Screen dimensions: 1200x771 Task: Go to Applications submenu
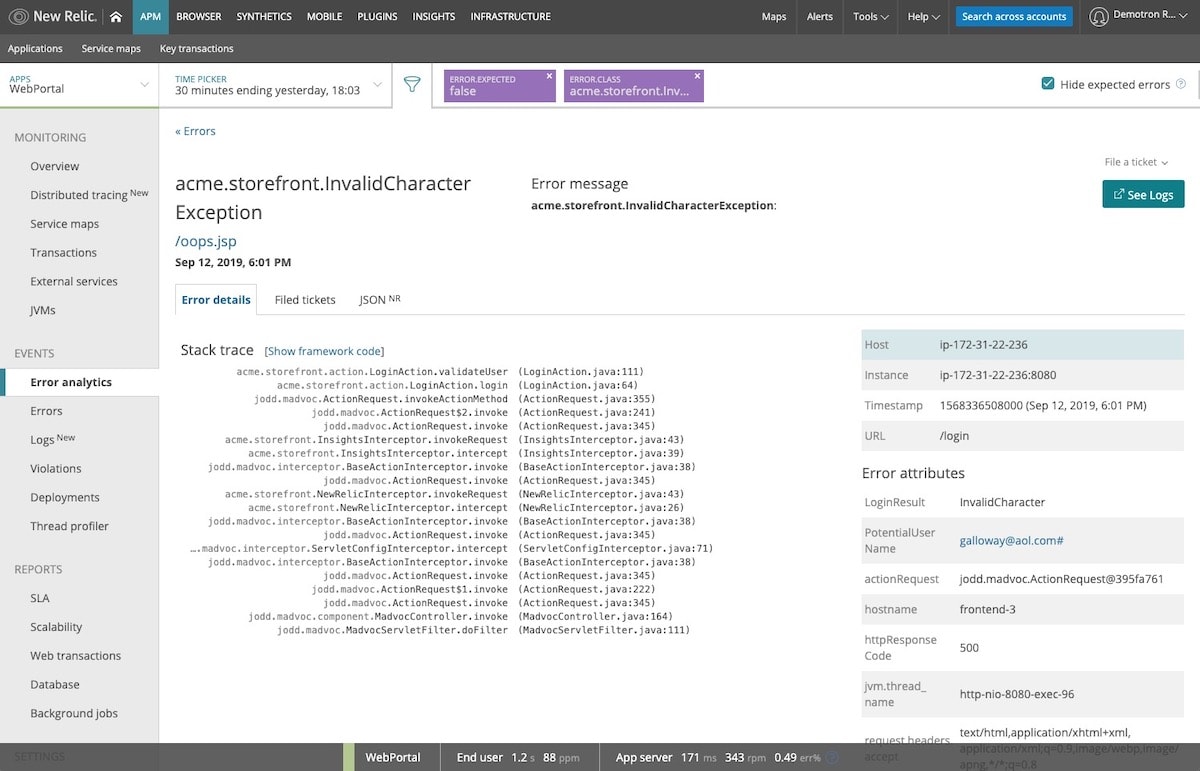pos(35,49)
